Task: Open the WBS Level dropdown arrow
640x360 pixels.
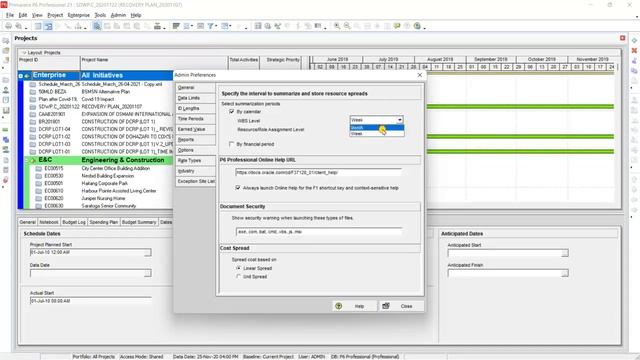Action: tap(400, 120)
